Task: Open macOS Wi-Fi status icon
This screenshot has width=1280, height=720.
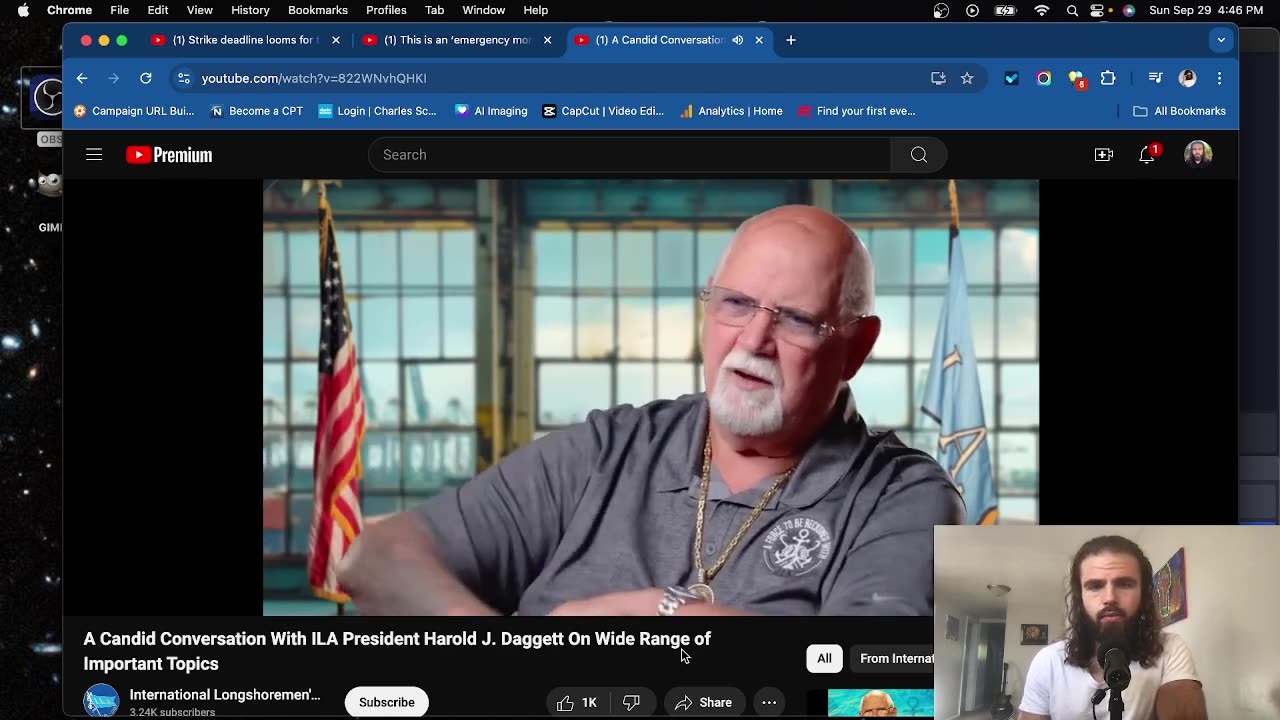Action: pyautogui.click(x=1042, y=10)
